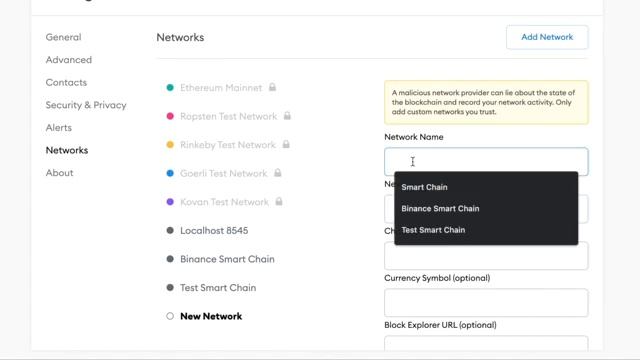
Task: Click hollow circle beside New Network
Action: click(x=170, y=316)
